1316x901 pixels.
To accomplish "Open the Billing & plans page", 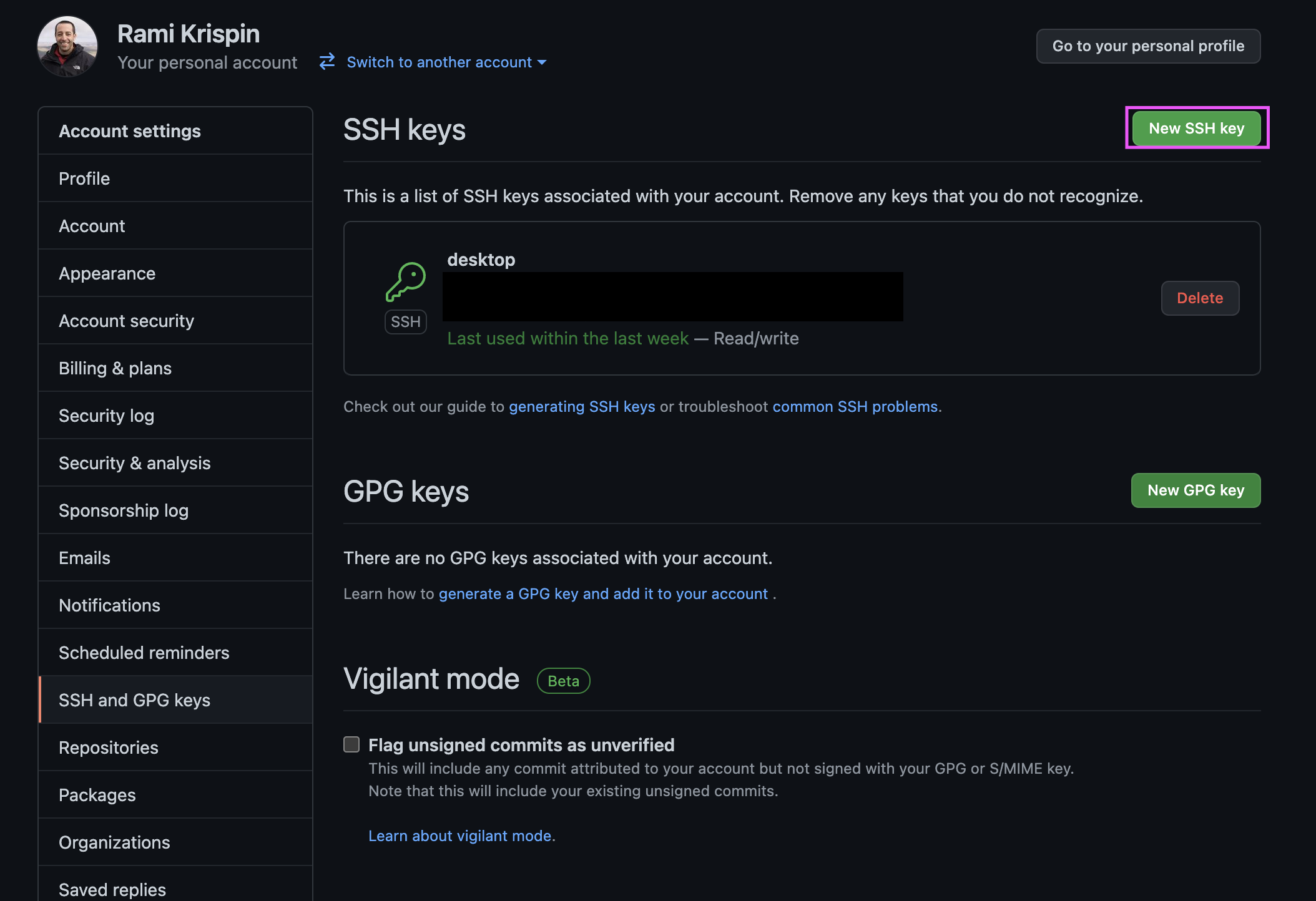I will (x=115, y=368).
